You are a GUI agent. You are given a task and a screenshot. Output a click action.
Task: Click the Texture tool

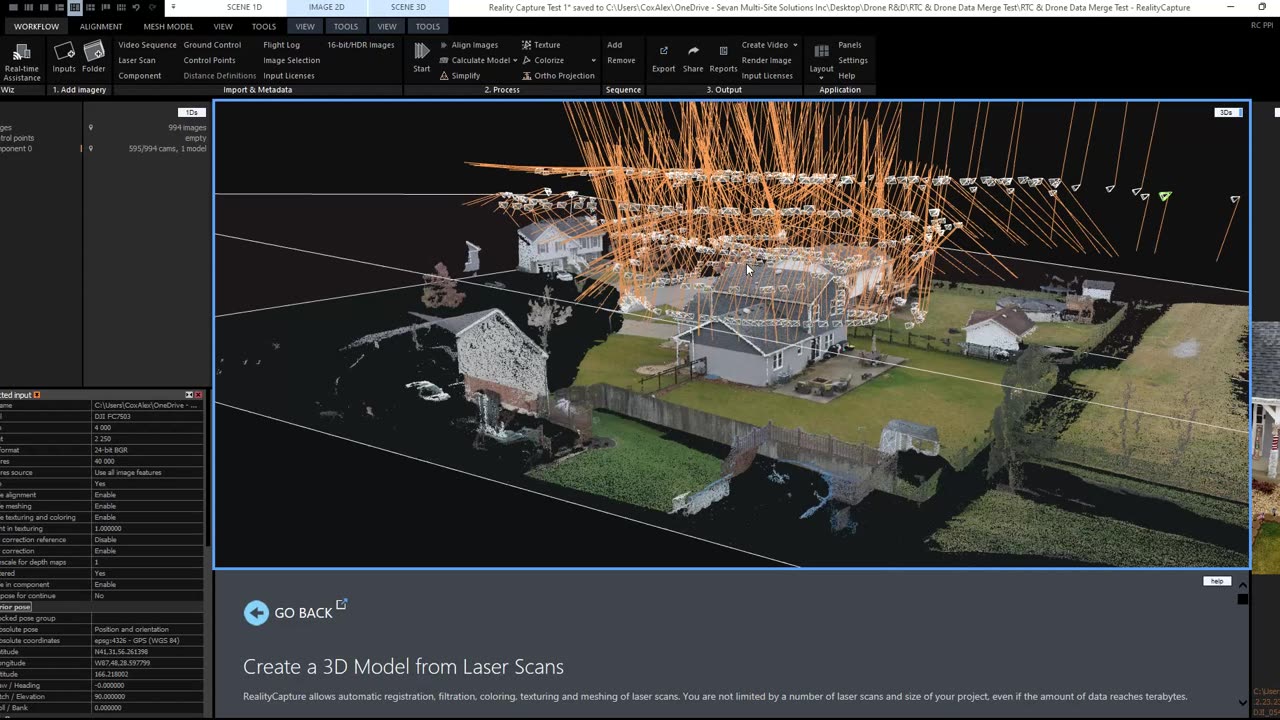pos(541,45)
